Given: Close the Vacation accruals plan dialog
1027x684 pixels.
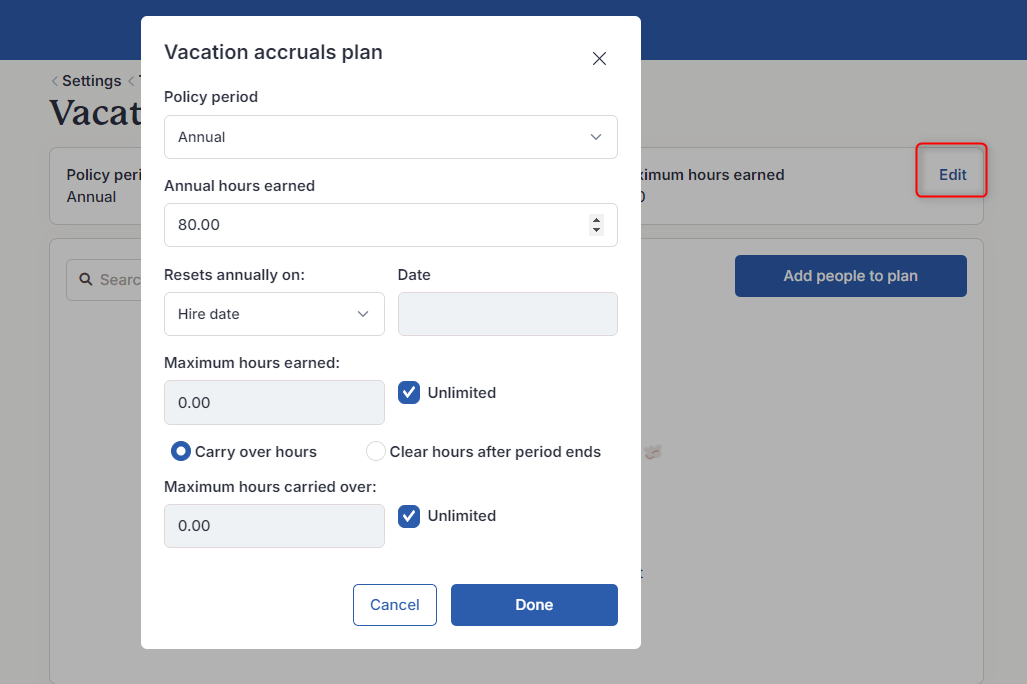Looking at the screenshot, I should coord(599,59).
